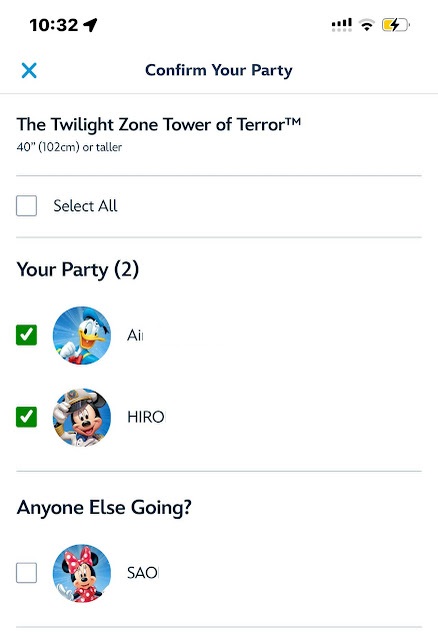
Task: Tap The Twilight Zone Tower of Terror title
Action: [159, 124]
